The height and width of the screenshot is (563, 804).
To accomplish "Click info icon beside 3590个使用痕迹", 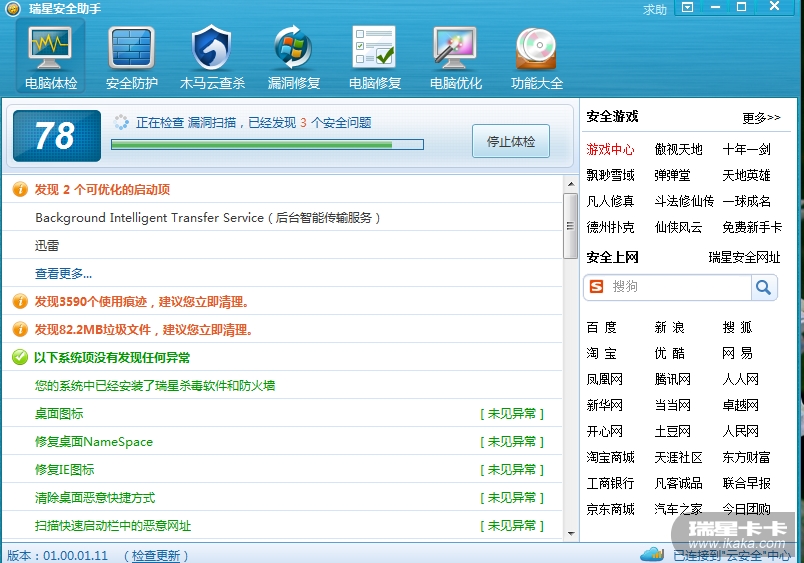I will [x=19, y=301].
